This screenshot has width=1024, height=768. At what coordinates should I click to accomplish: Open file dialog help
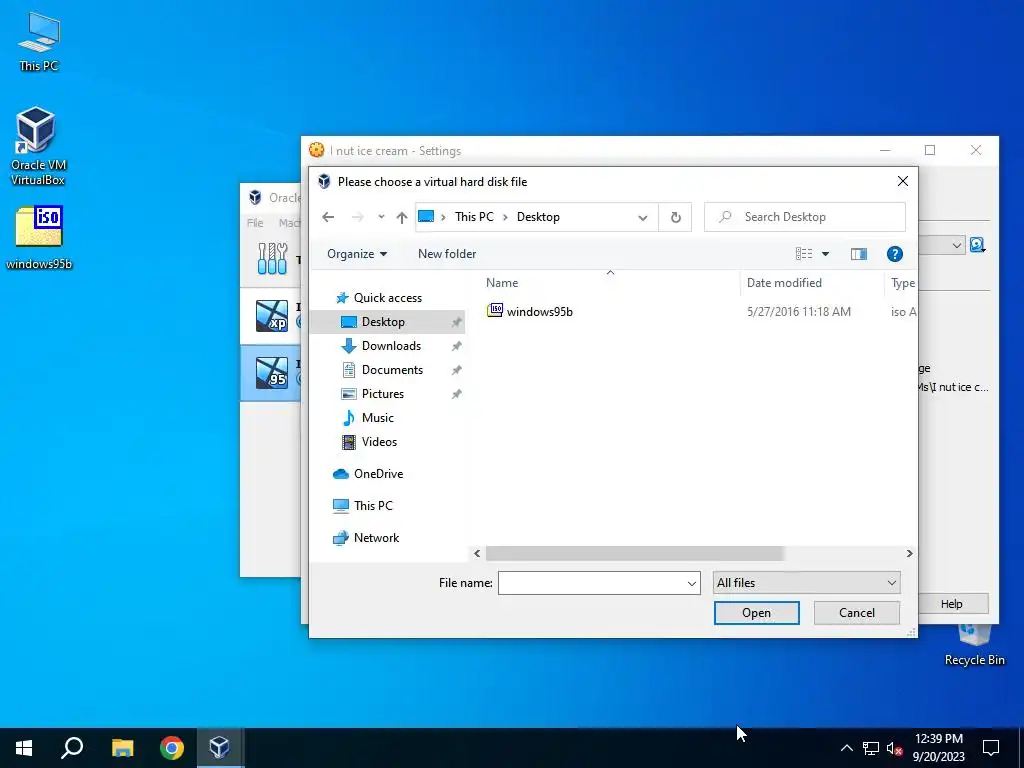pyautogui.click(x=895, y=254)
